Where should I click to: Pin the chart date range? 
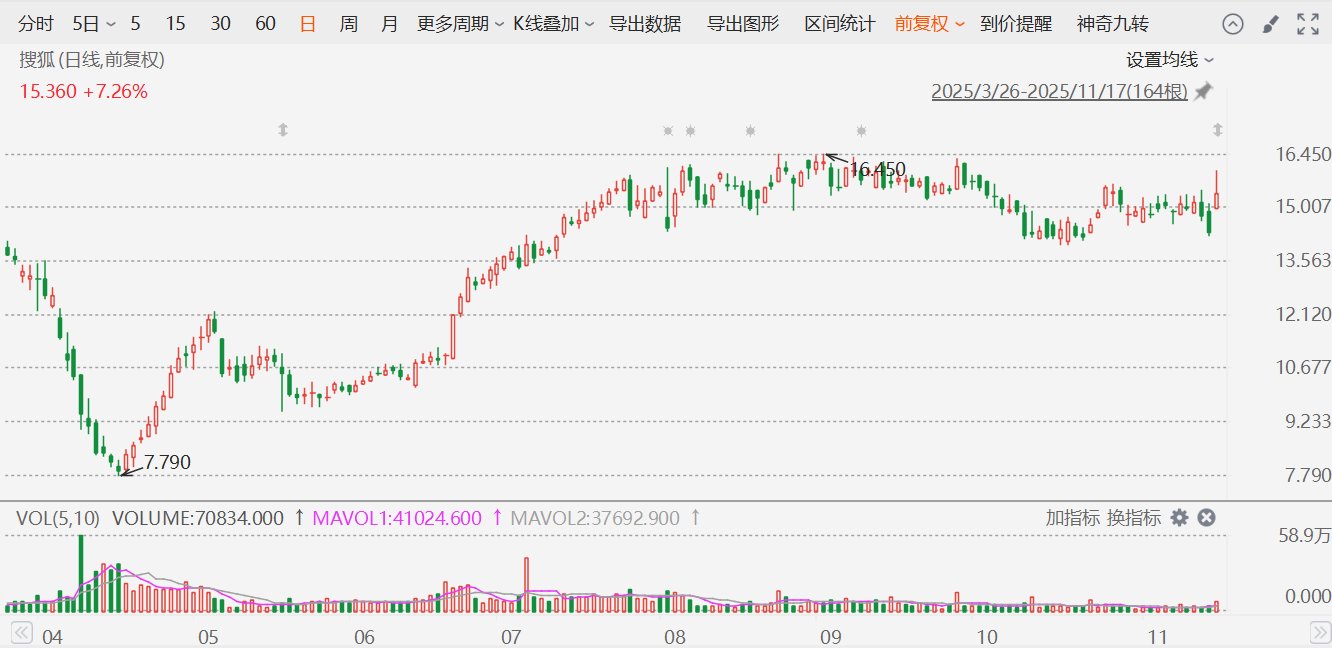[1203, 91]
